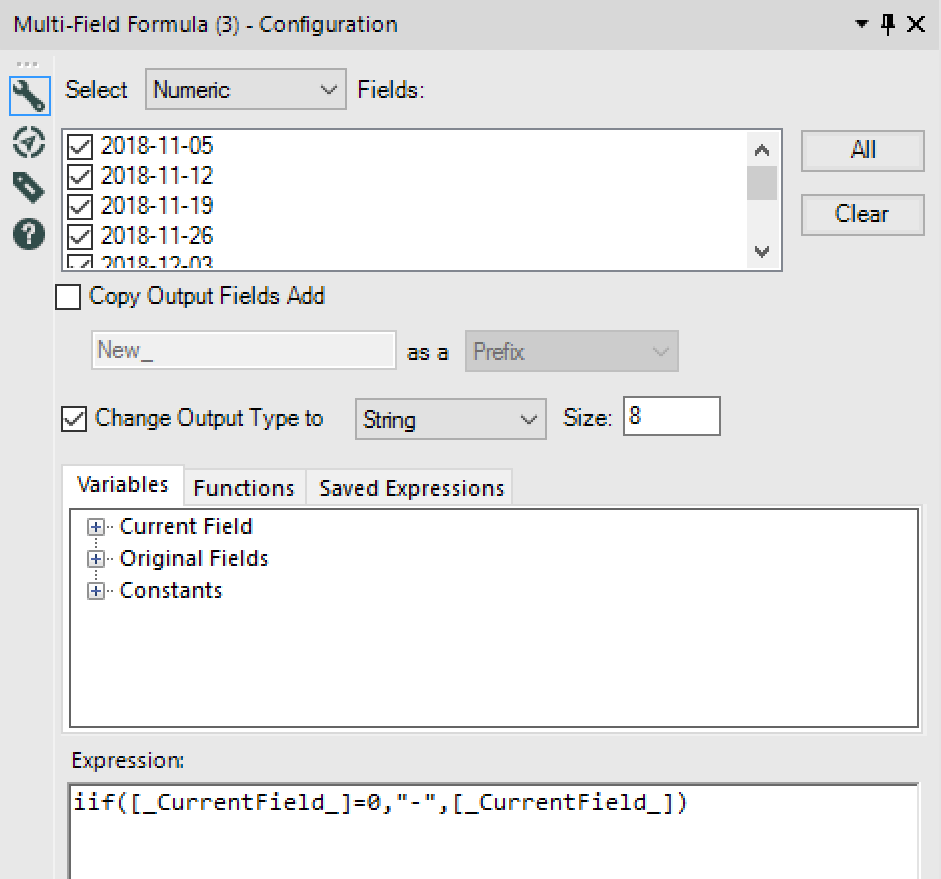This screenshot has width=941, height=879.
Task: Open the panel title dropdown caret
Action: pos(861,24)
